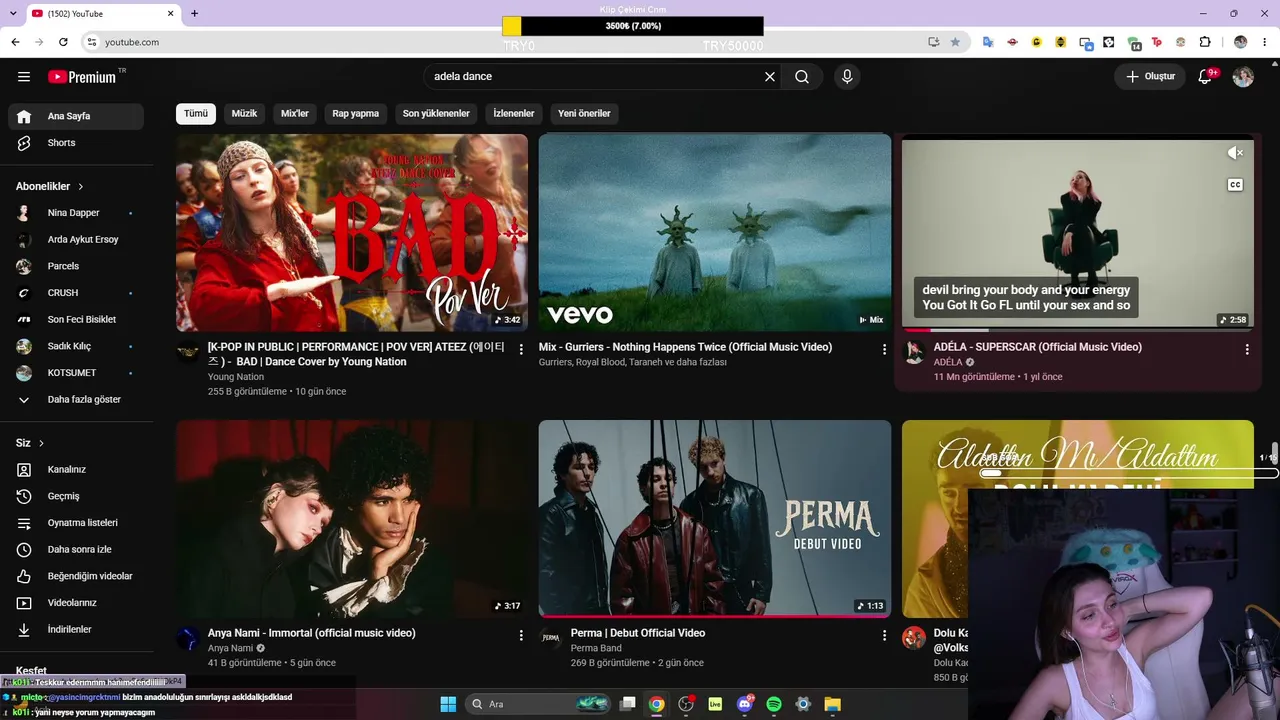1280x720 pixels.
Task: Open Sadık Kılıç channel subscription
Action: point(76,346)
